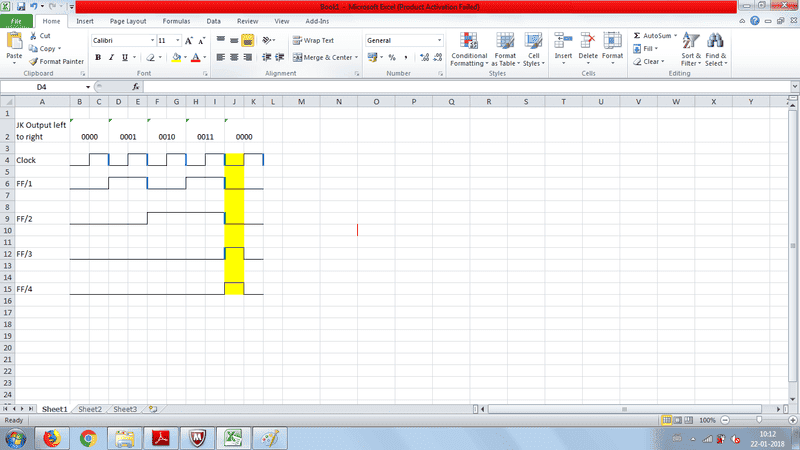This screenshot has height=450, width=800.
Task: Toggle Bold formatting
Action: (x=98, y=57)
